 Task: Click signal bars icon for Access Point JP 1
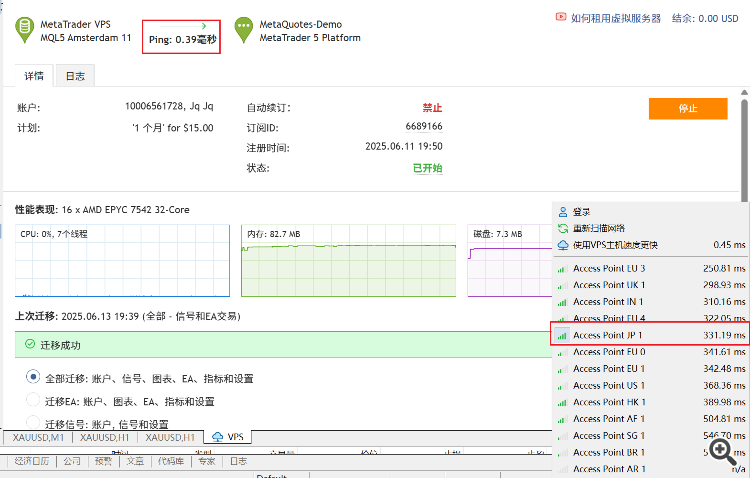[562, 336]
